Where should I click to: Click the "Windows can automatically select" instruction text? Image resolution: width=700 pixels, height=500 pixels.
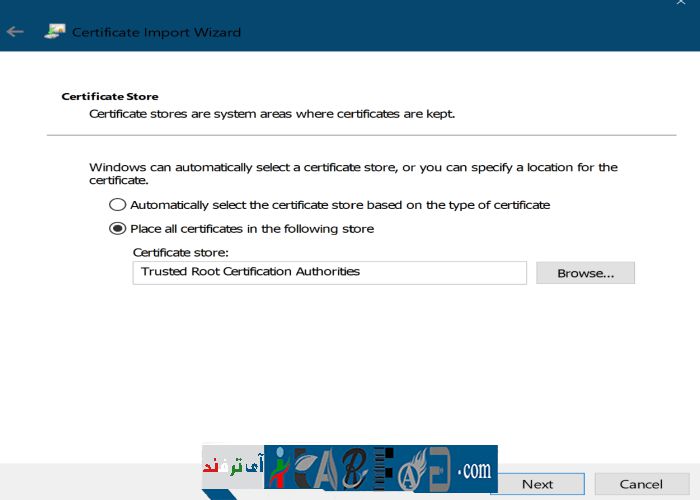coord(353,167)
